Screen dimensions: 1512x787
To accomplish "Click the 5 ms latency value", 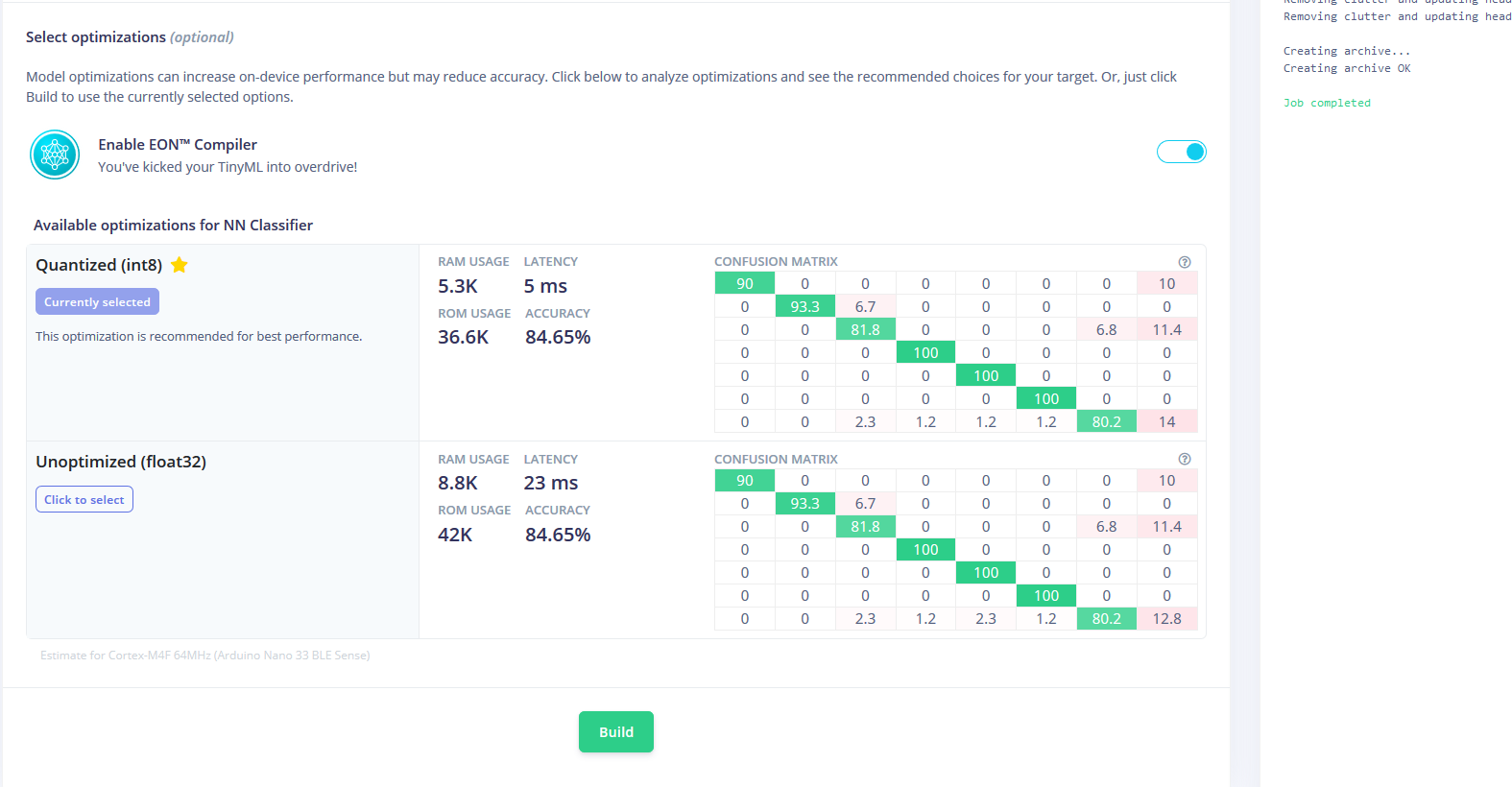I will point(545,286).
